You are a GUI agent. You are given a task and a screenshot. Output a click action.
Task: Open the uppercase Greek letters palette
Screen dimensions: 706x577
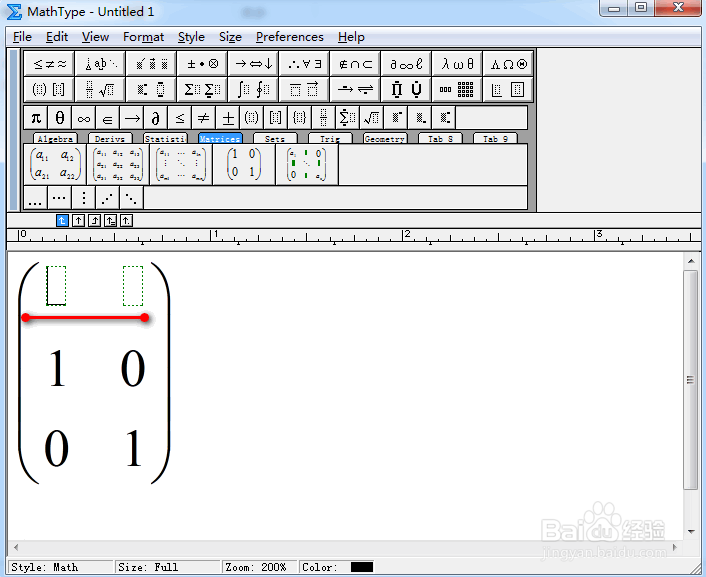click(508, 64)
